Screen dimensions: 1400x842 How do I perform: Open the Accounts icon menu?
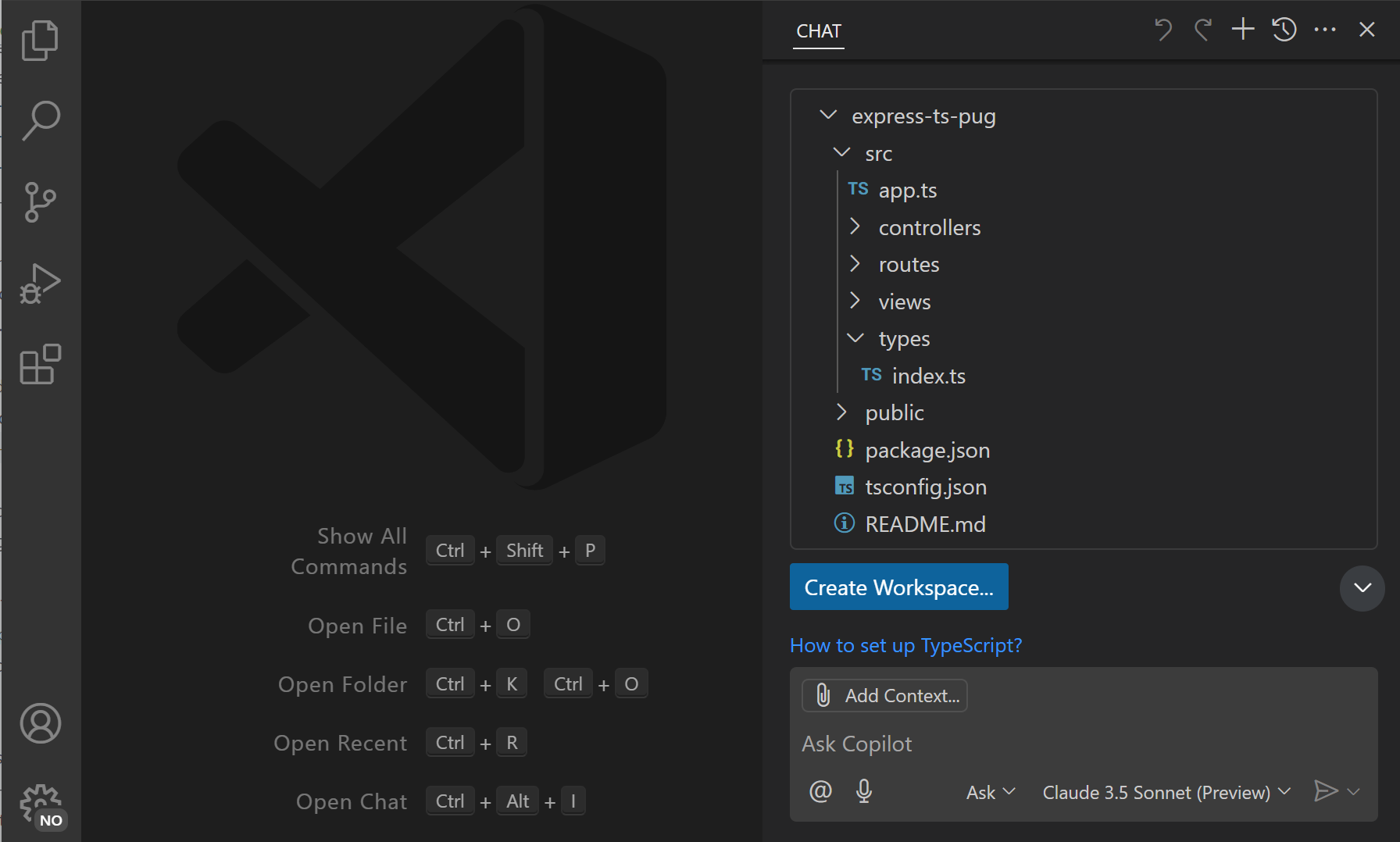pyautogui.click(x=41, y=723)
